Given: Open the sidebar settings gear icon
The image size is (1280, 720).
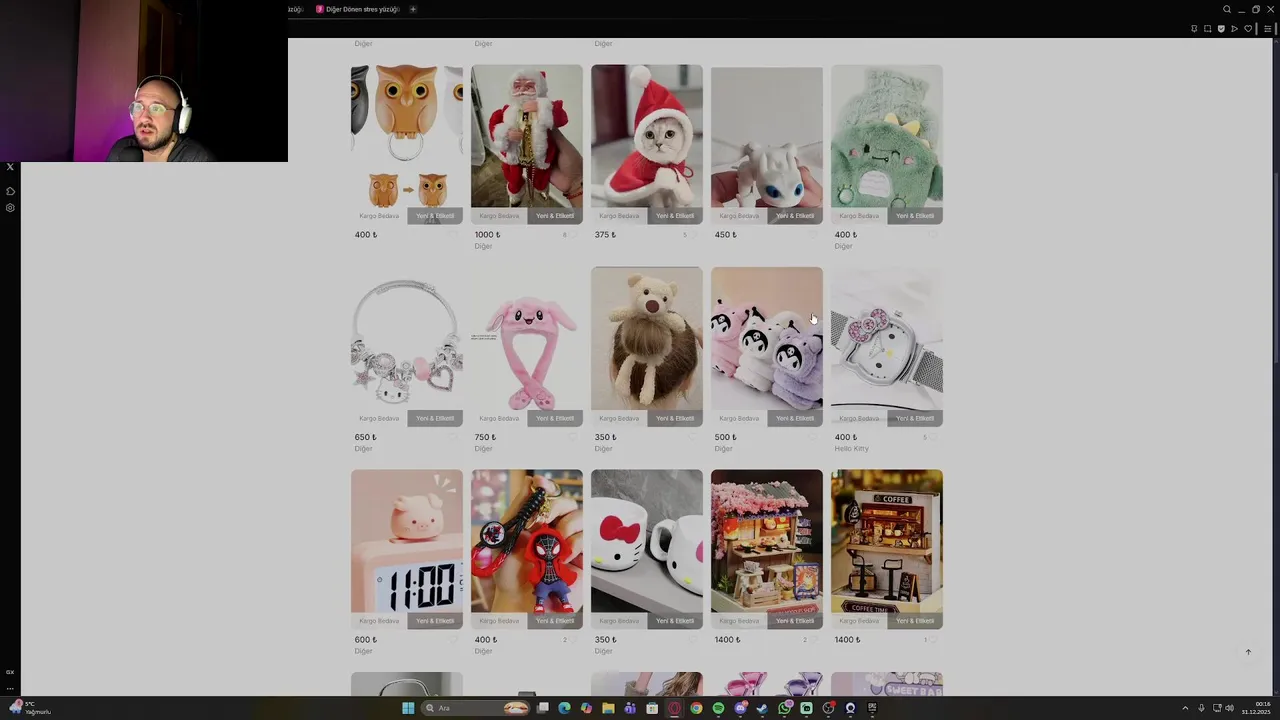Looking at the screenshot, I should (10, 208).
